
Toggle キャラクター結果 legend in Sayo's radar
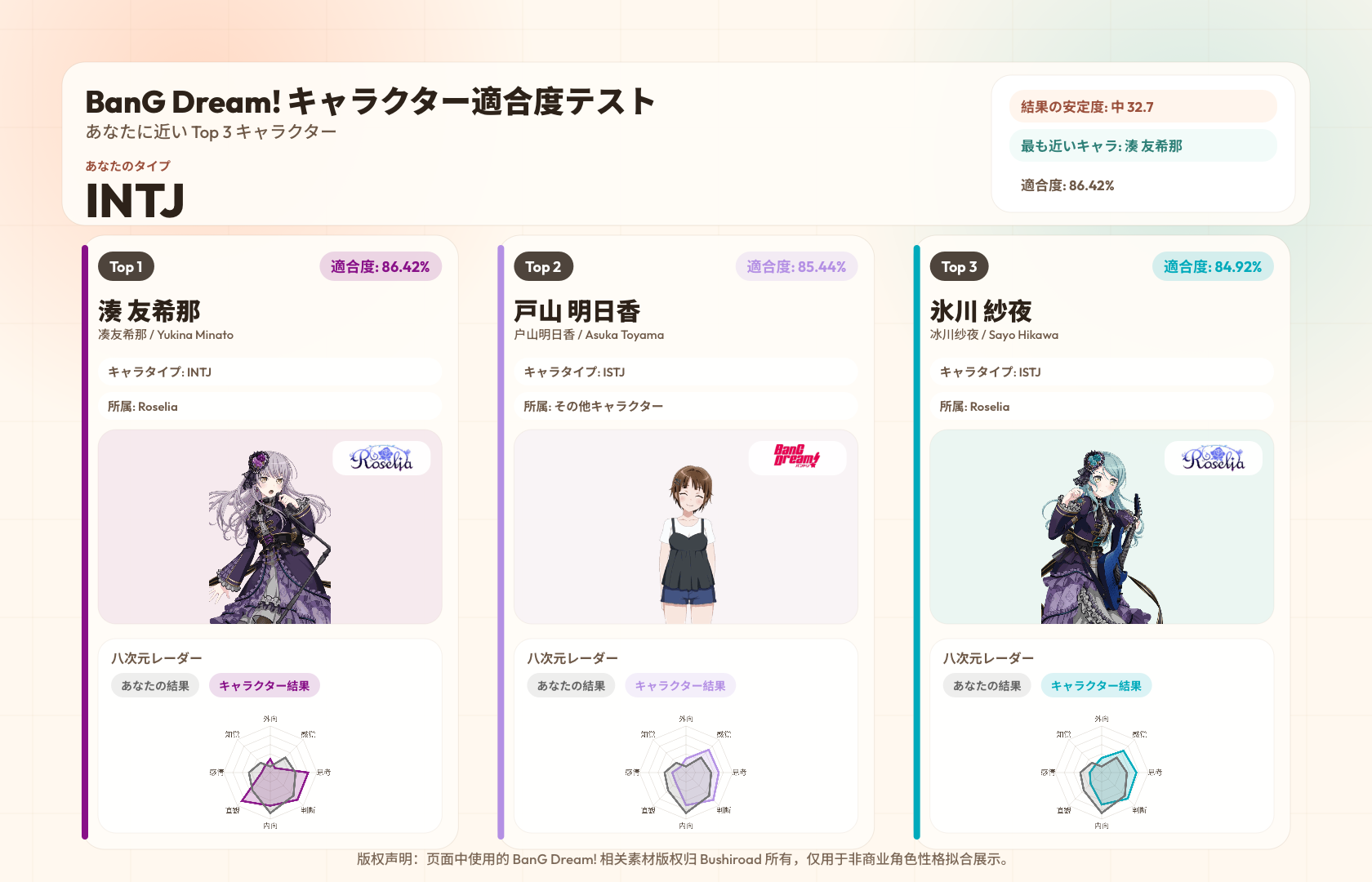pyautogui.click(x=1096, y=686)
